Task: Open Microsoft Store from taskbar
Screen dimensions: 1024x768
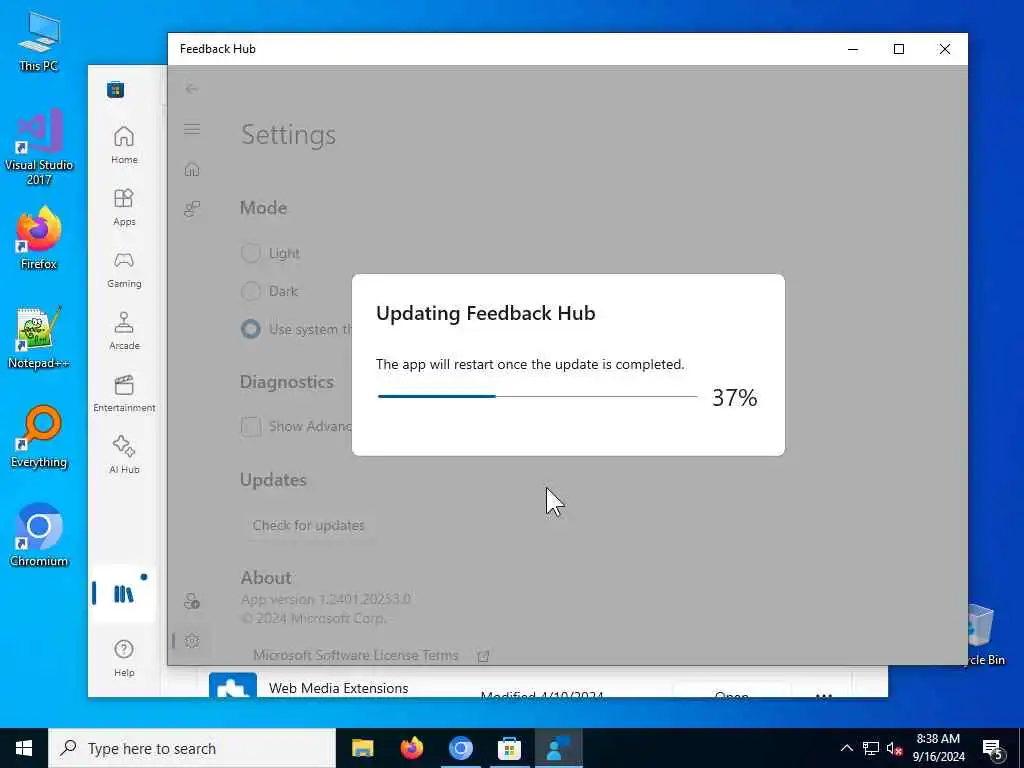Action: tap(509, 748)
